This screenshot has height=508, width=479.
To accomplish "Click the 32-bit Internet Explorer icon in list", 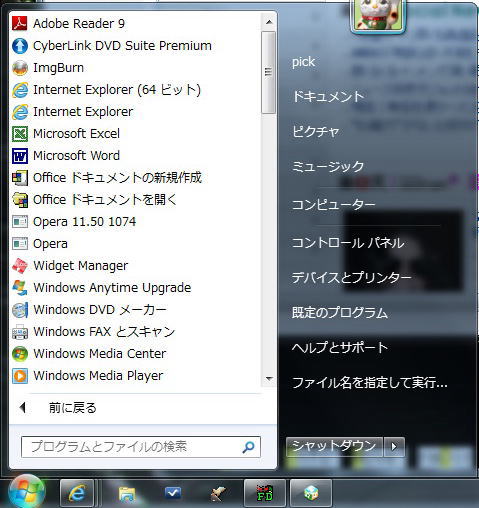I will [x=20, y=112].
